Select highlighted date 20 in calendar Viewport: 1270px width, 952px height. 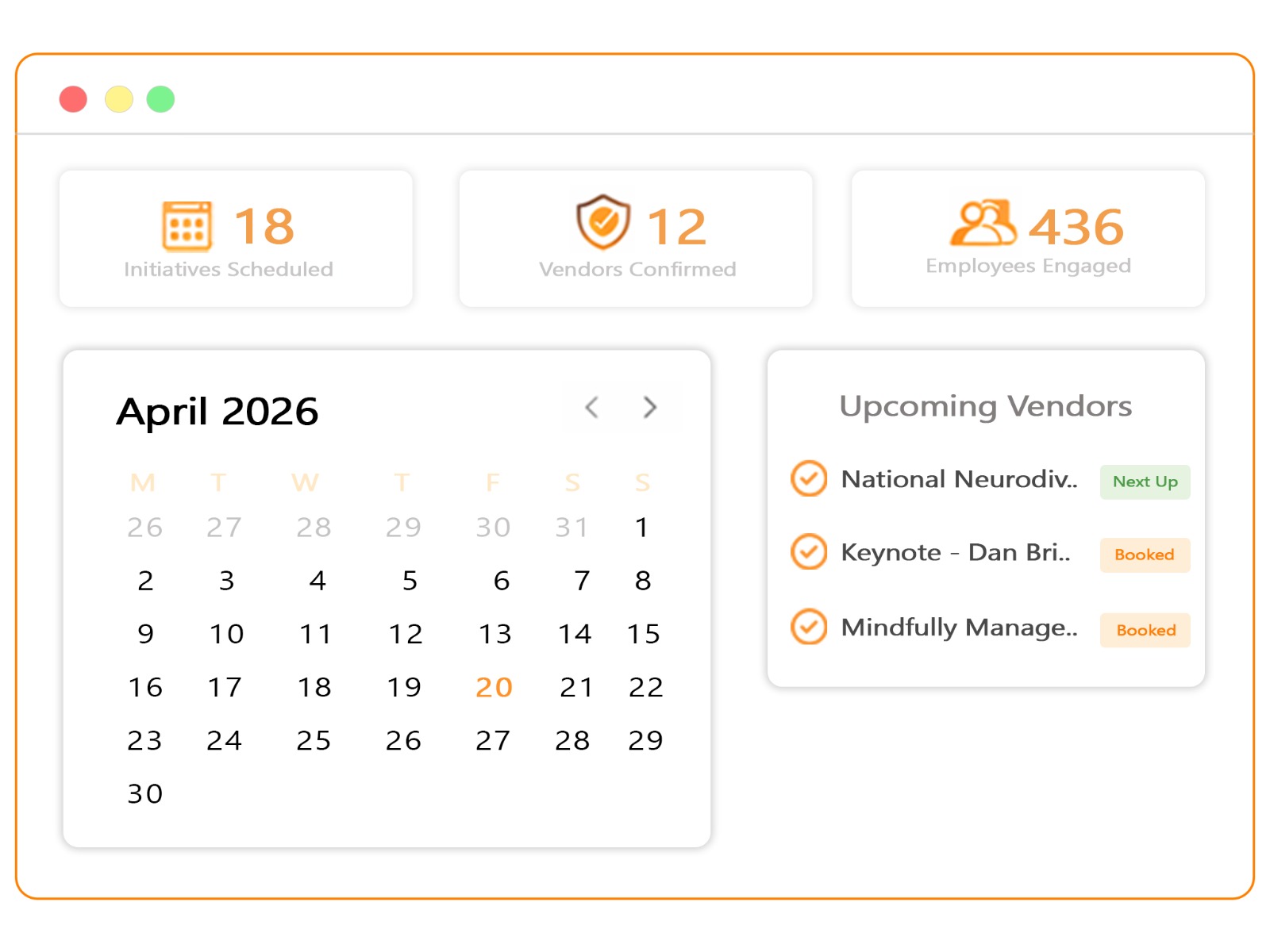pyautogui.click(x=494, y=687)
